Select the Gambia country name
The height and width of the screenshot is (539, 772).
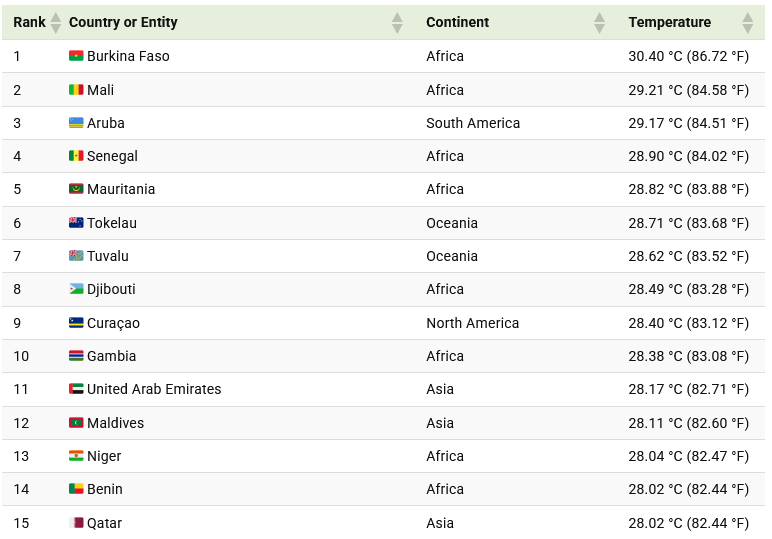(x=111, y=356)
